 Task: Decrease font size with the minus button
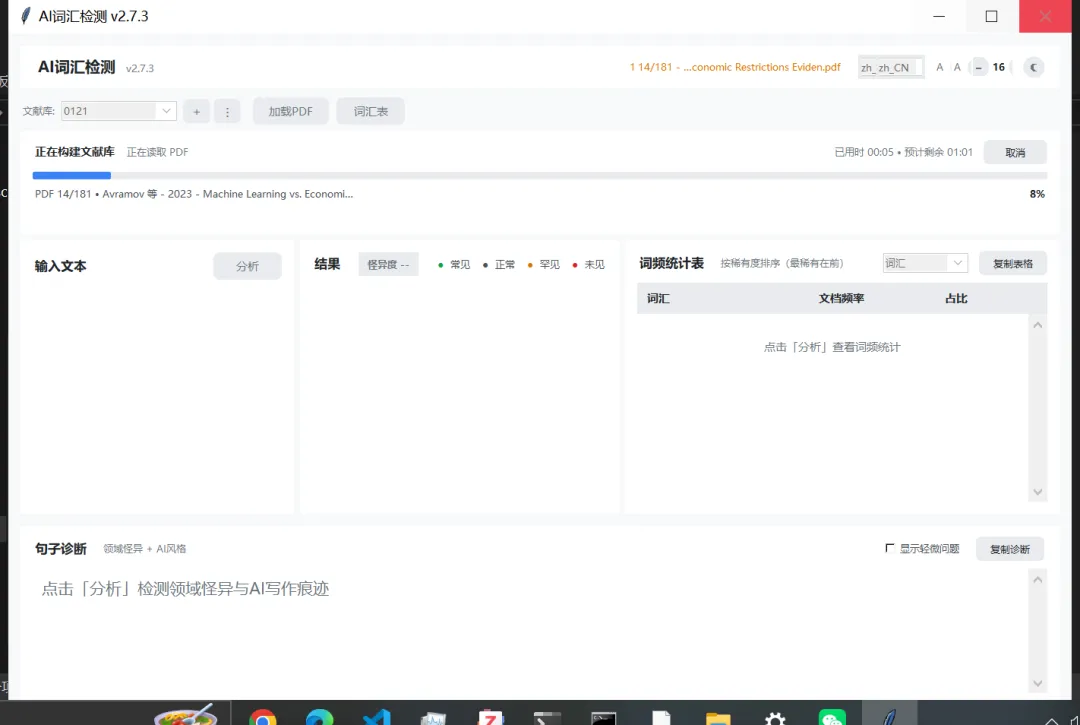click(x=978, y=67)
